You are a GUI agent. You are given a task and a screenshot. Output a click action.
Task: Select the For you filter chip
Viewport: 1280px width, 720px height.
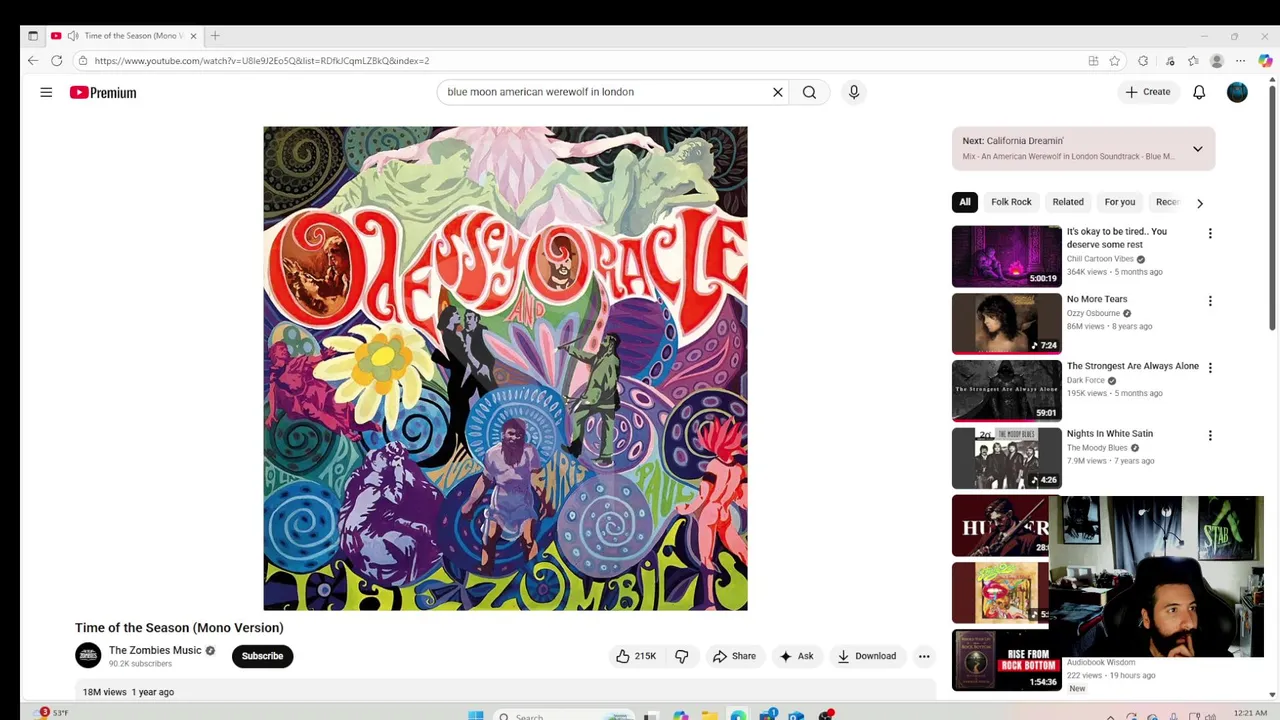click(x=1120, y=202)
